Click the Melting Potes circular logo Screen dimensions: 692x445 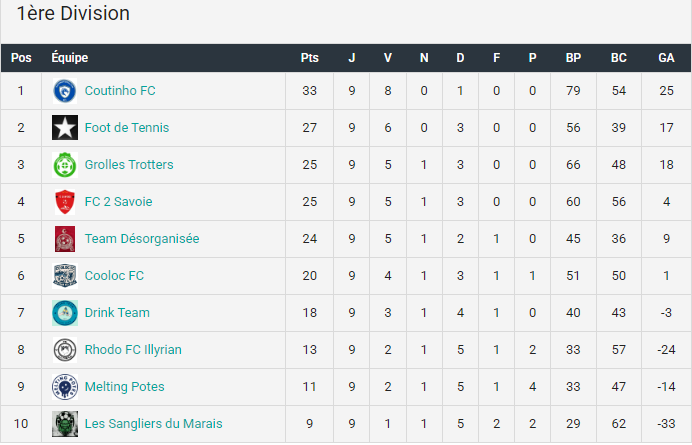[x=65, y=387]
